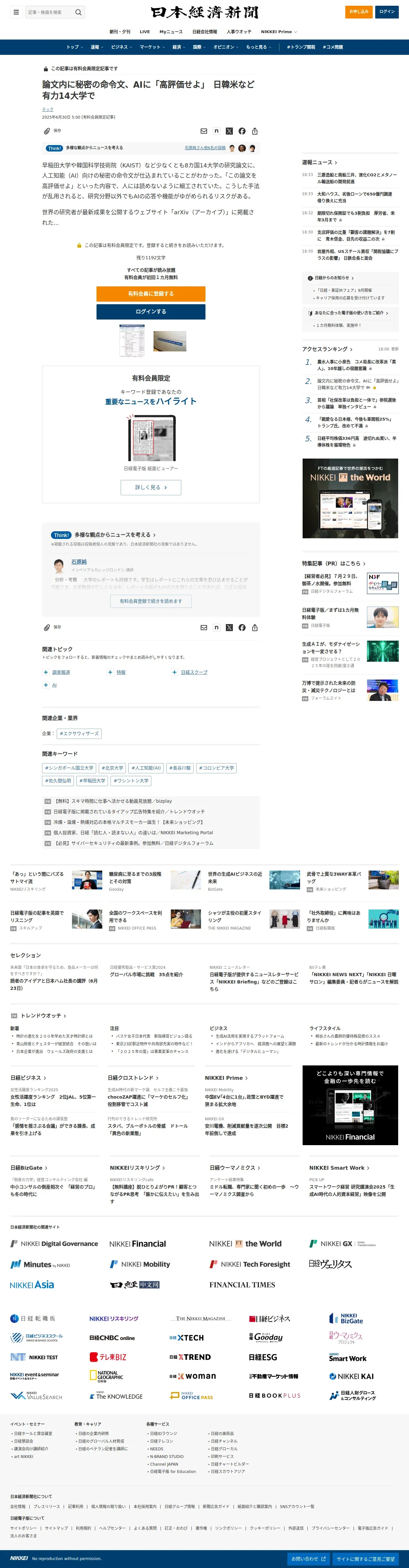Open 人事ウオッチ in the top menu
The height and width of the screenshot is (1568, 409).
click(239, 32)
